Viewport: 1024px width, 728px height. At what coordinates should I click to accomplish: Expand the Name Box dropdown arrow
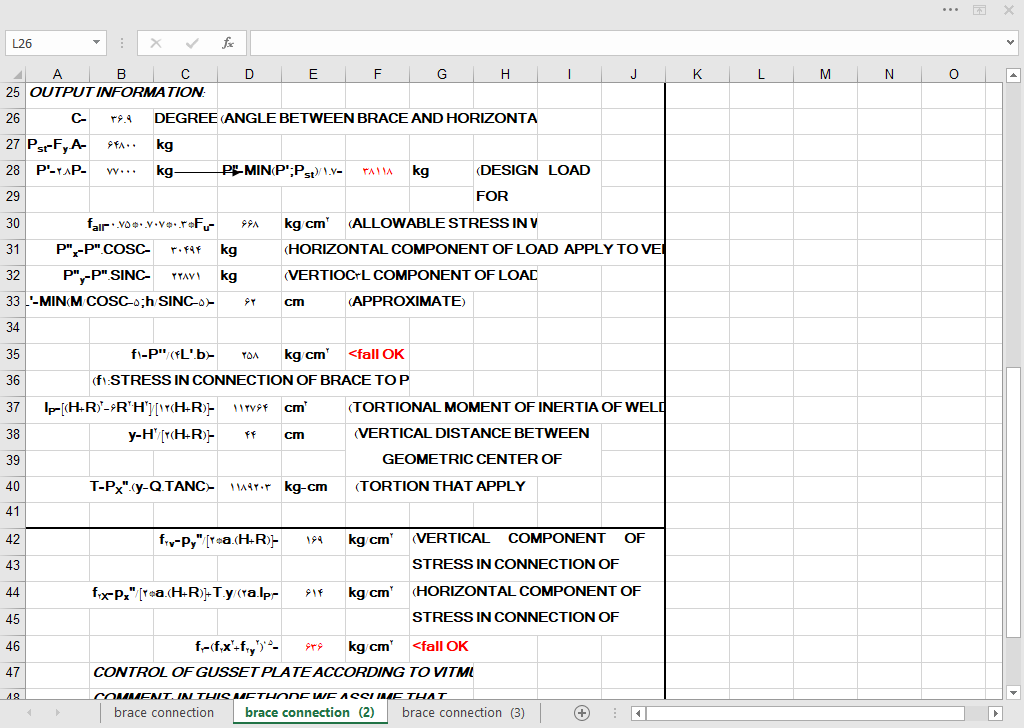(96, 43)
